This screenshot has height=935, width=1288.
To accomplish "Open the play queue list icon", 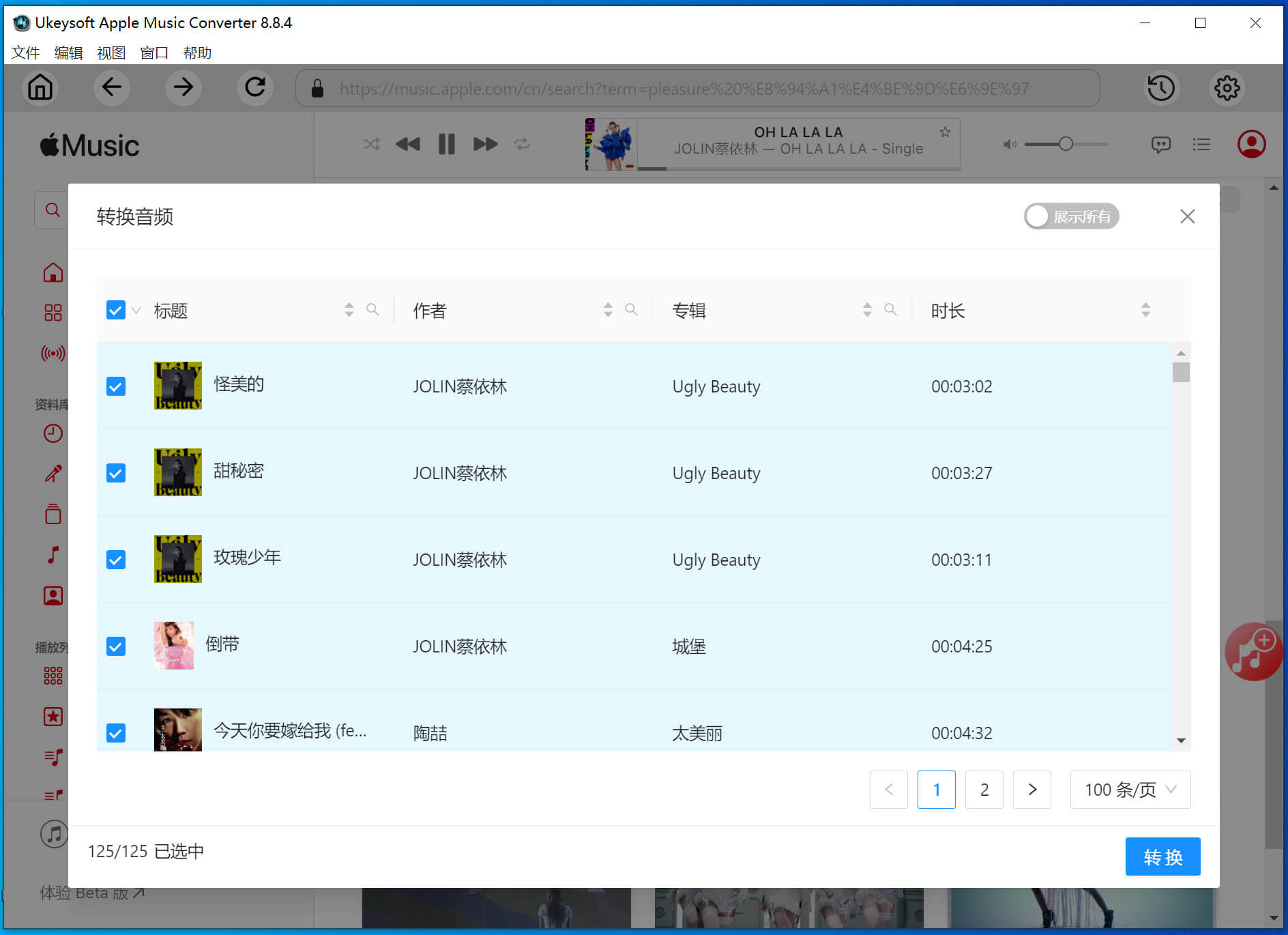I will tap(1201, 144).
